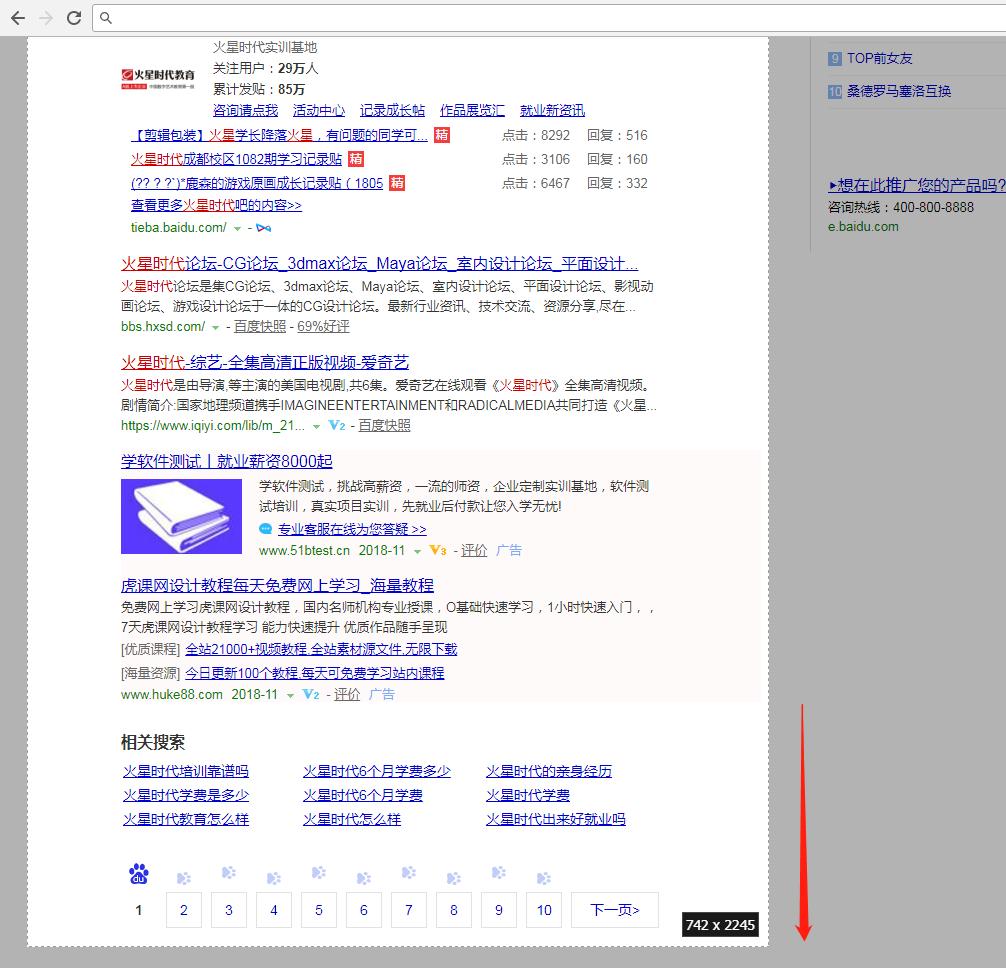The height and width of the screenshot is (968, 1006).
Task: Click the red badge on the 成都校区 record thread
Action: pos(356,158)
